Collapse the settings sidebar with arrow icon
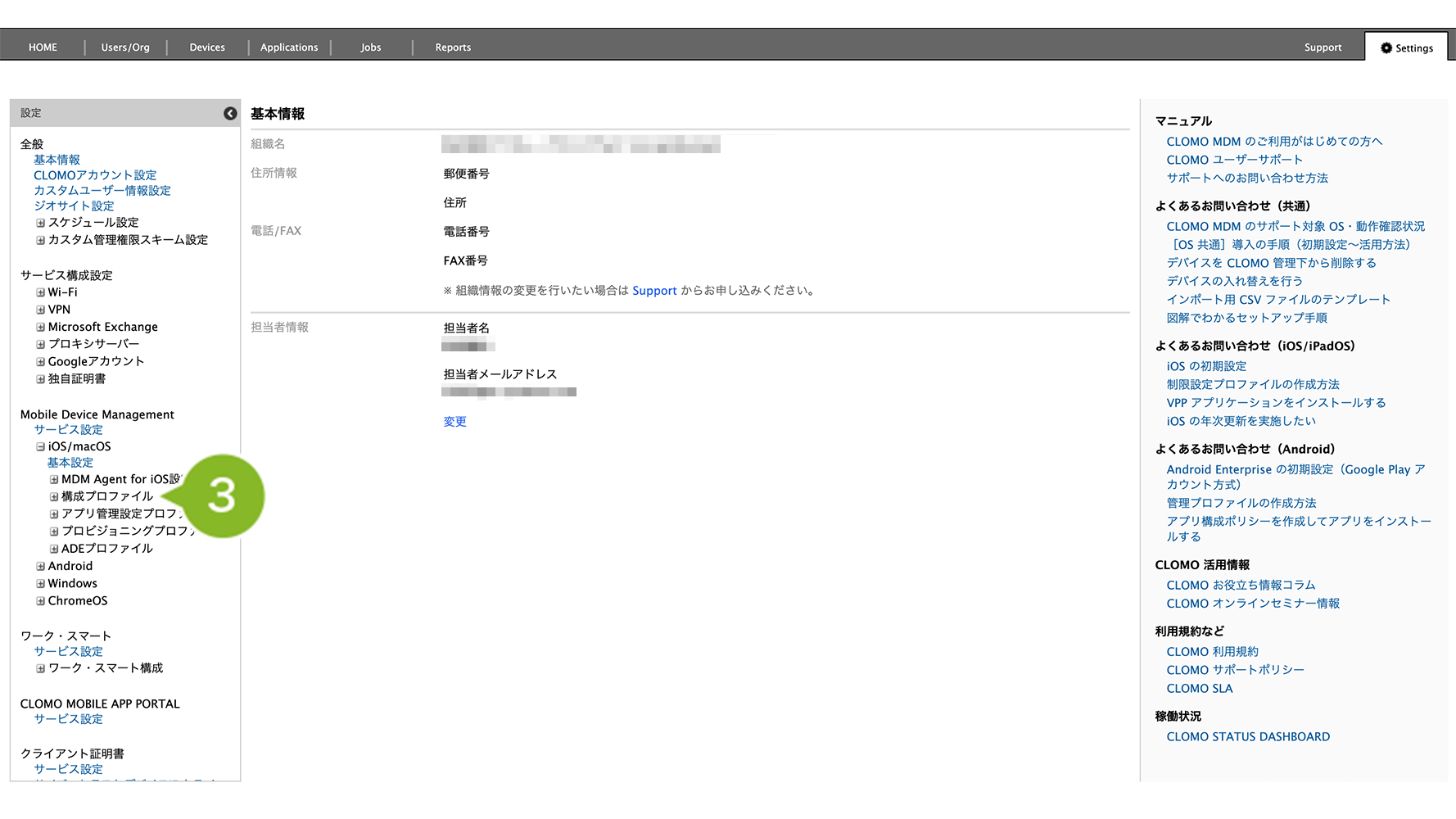 [230, 114]
